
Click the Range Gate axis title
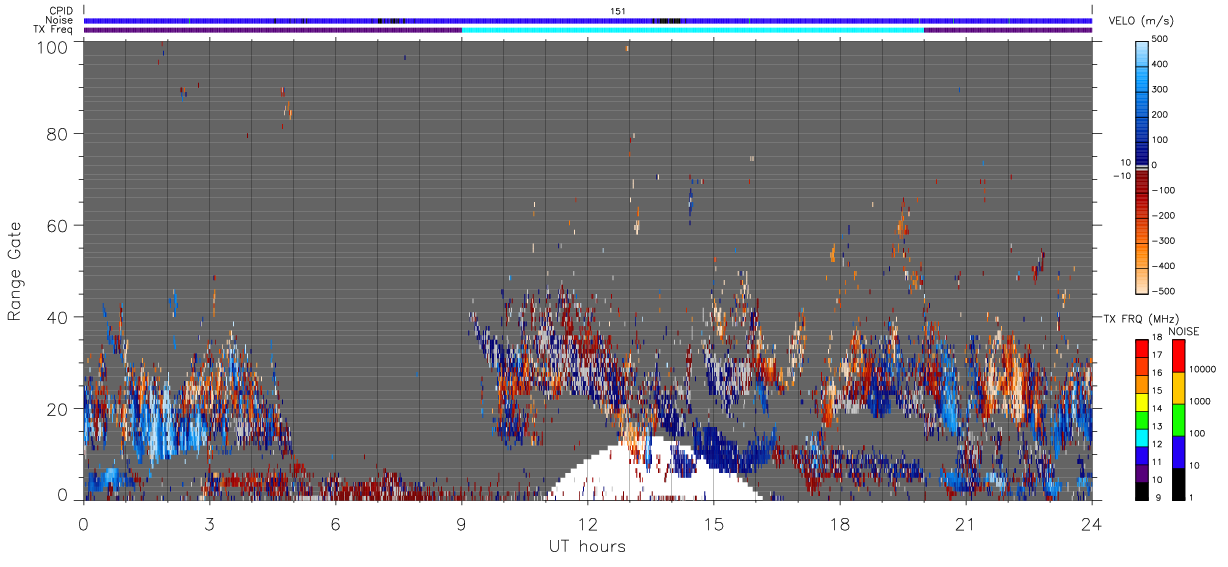click(15, 272)
